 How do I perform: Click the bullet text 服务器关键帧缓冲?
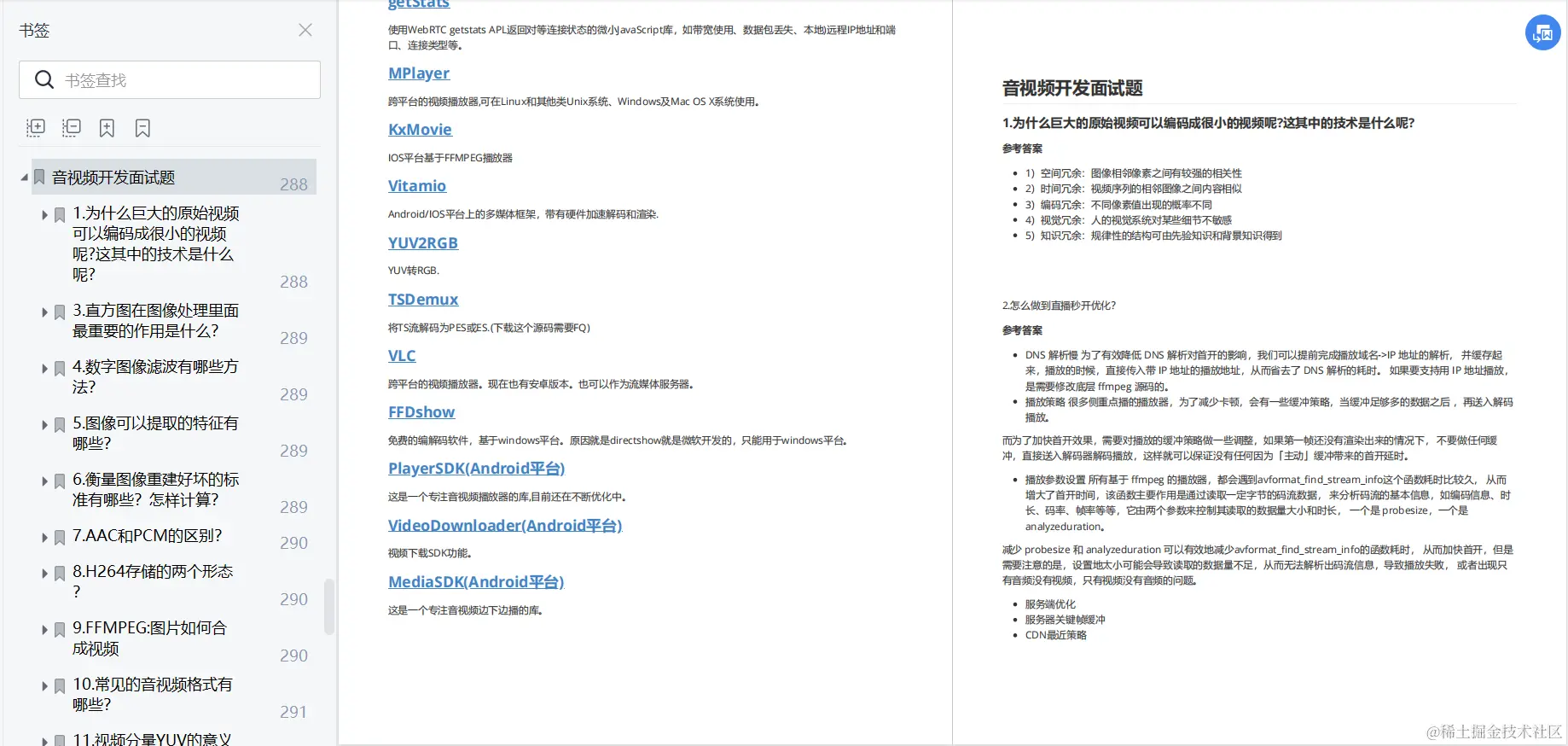click(x=1065, y=620)
